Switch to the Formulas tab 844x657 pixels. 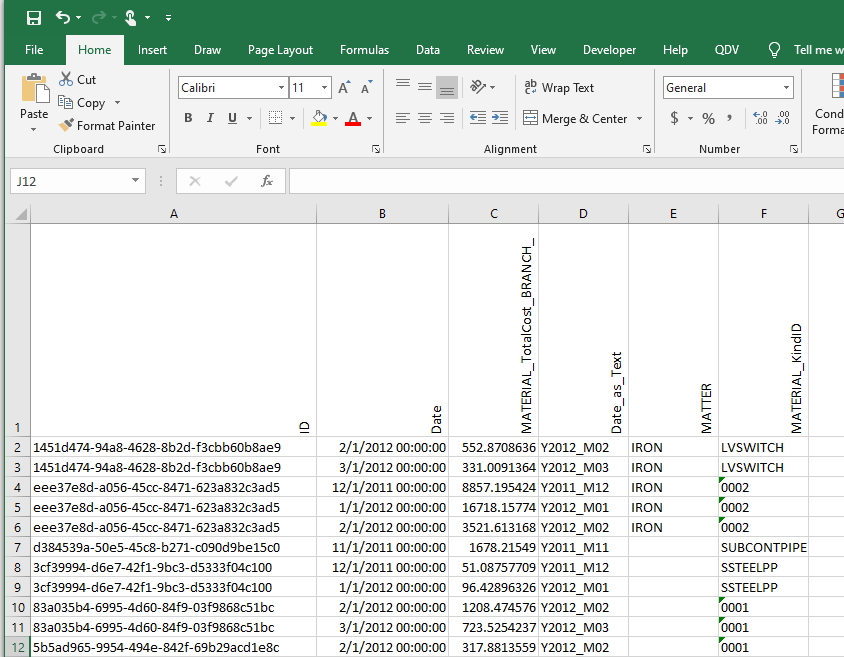coord(364,50)
